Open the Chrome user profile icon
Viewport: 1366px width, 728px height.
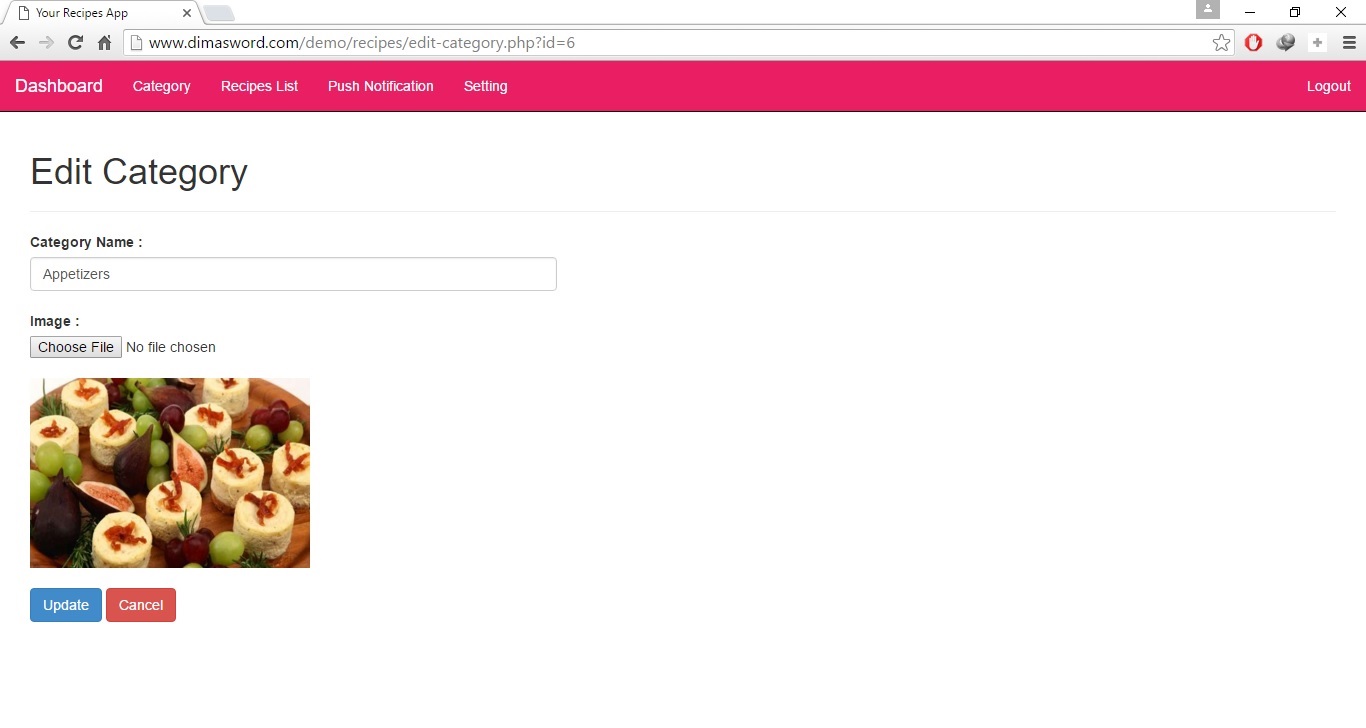[x=1207, y=10]
